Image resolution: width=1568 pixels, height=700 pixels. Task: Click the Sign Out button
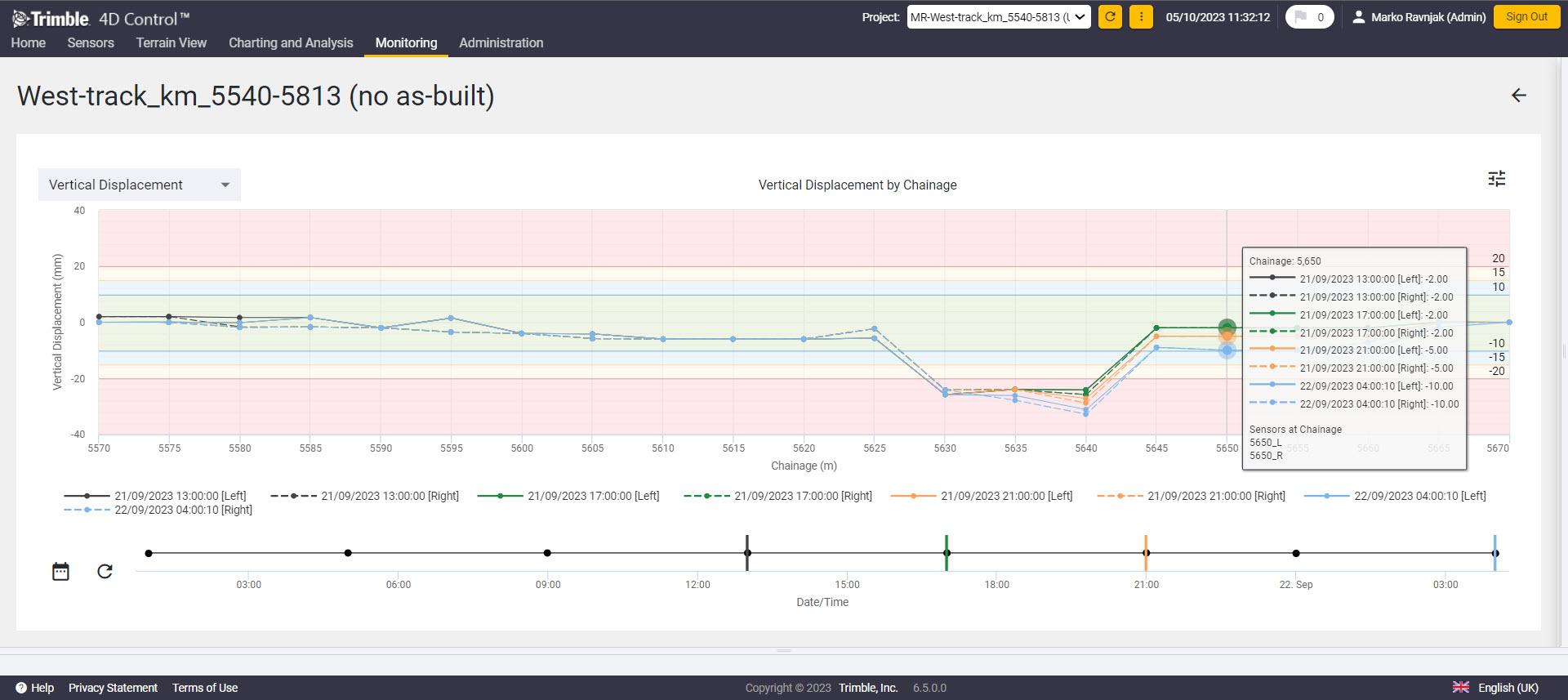(x=1526, y=16)
